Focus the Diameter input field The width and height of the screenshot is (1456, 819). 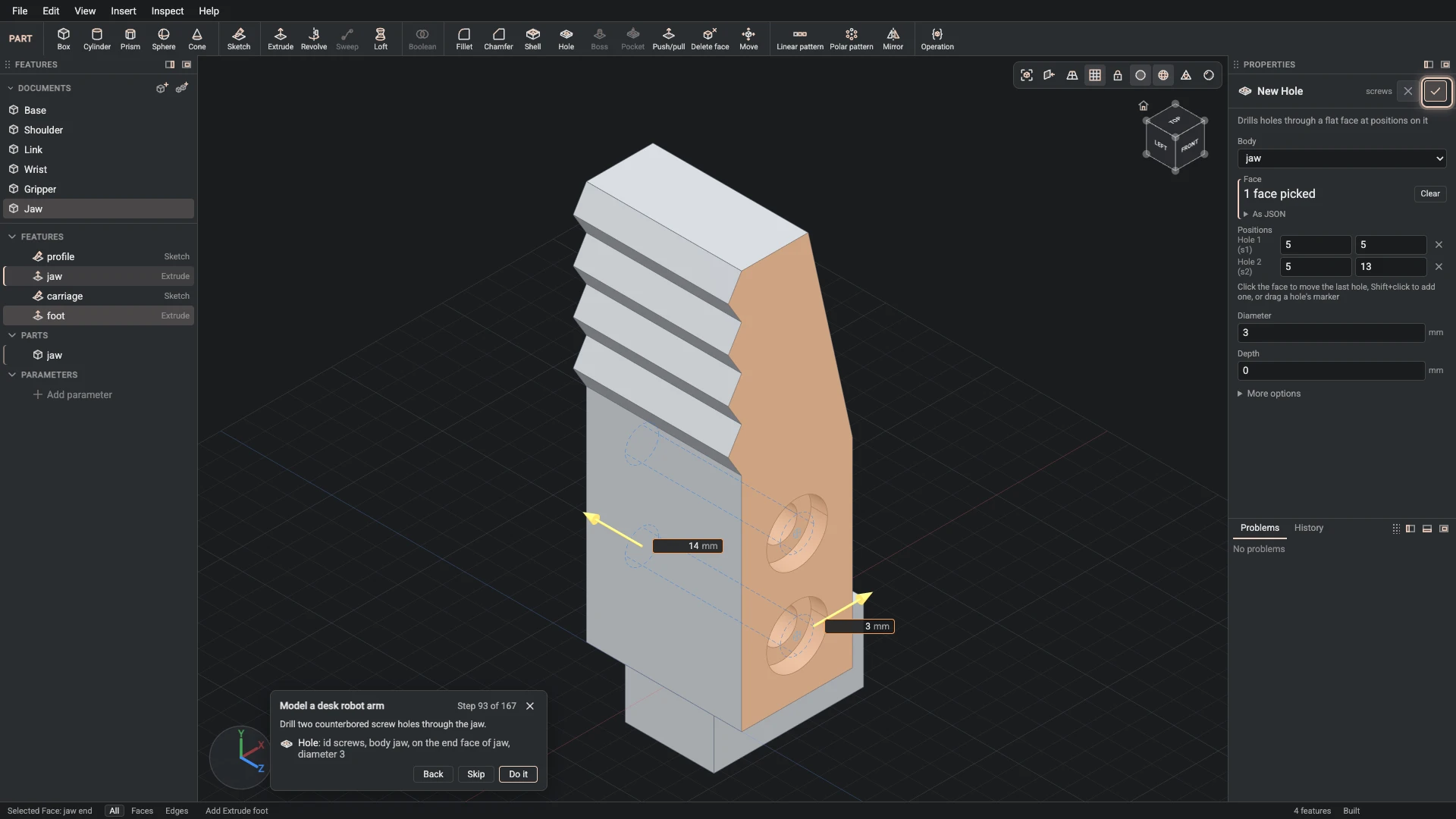pyautogui.click(x=1331, y=333)
